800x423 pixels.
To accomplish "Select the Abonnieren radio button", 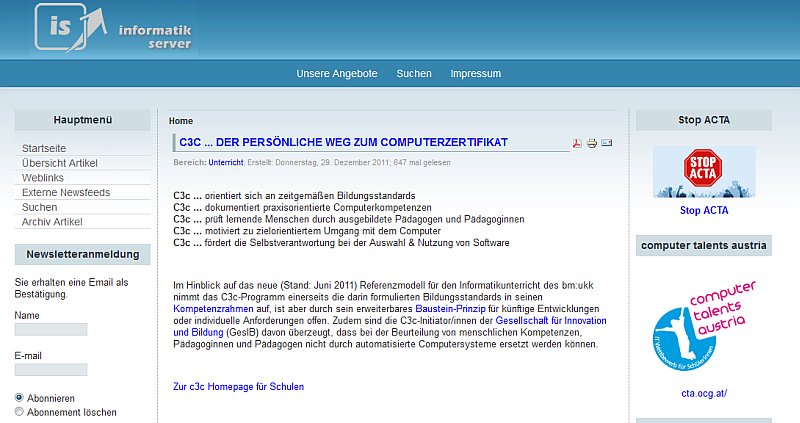I will [x=20, y=397].
